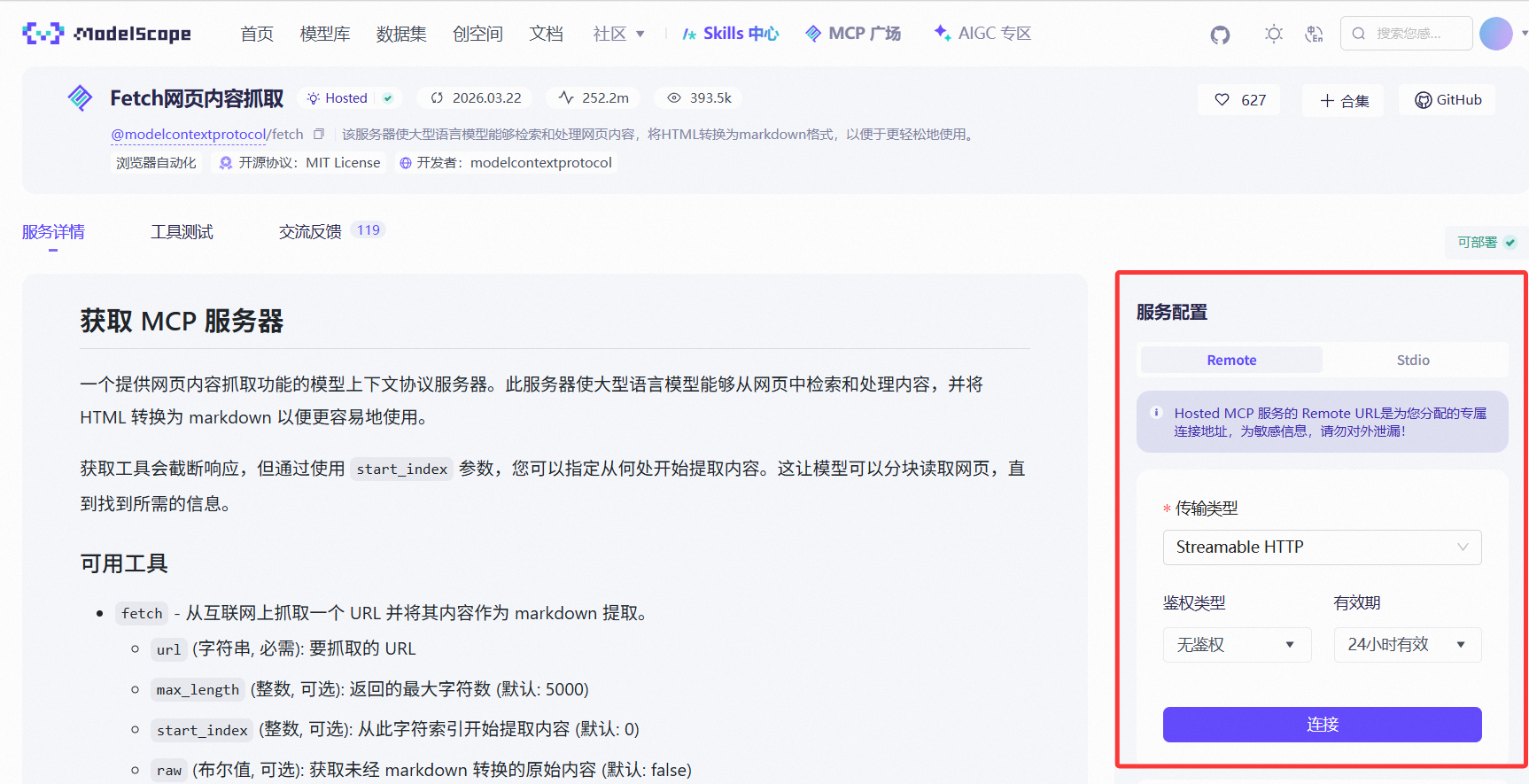Open the 24小时有效 validity dropdown

tap(1407, 645)
